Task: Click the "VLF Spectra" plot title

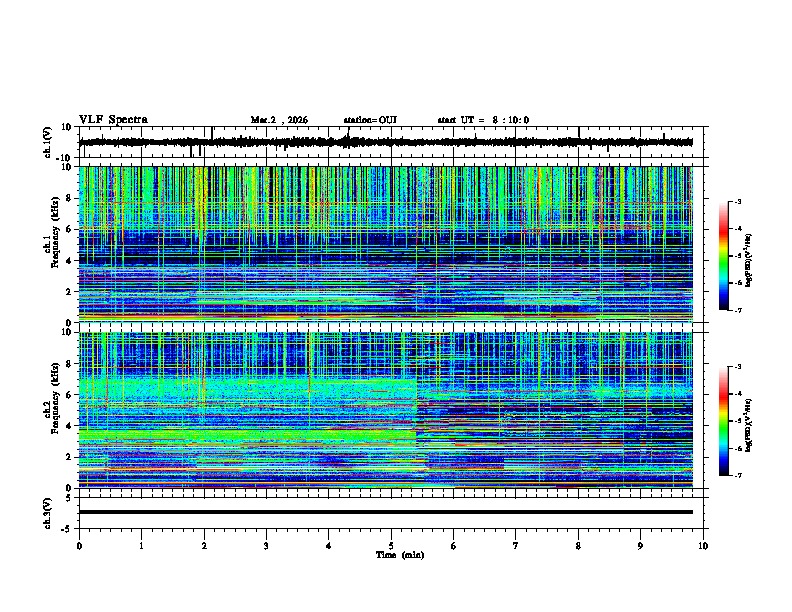Action: point(113,120)
